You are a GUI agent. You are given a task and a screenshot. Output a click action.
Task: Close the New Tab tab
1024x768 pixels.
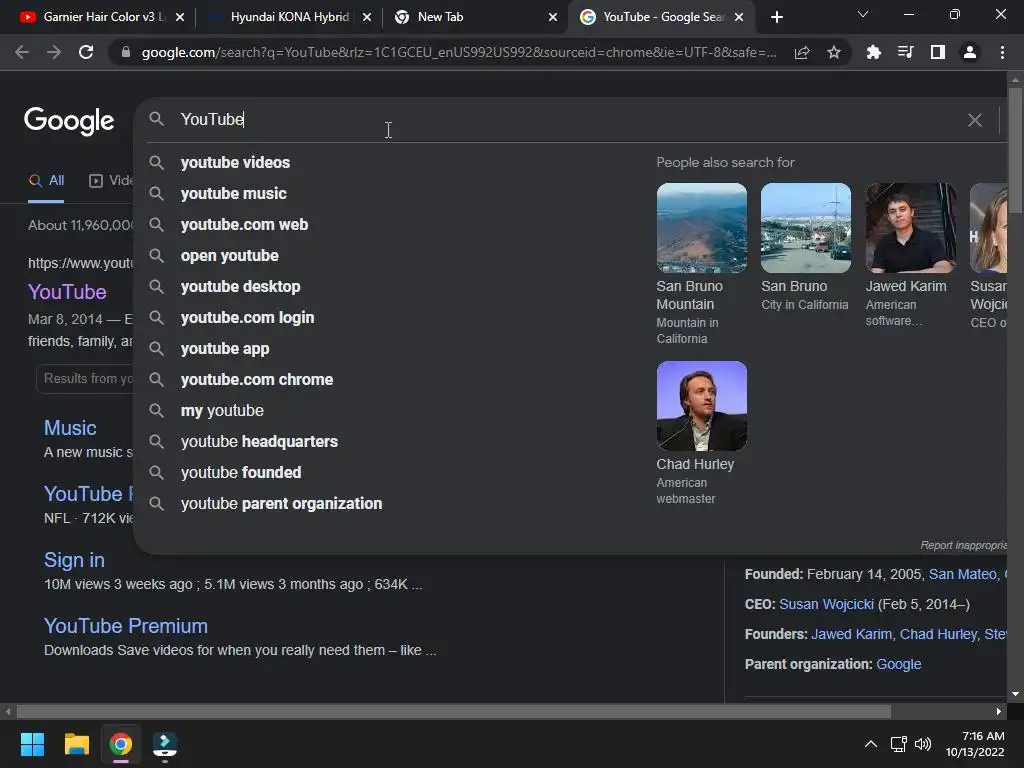pos(553,17)
